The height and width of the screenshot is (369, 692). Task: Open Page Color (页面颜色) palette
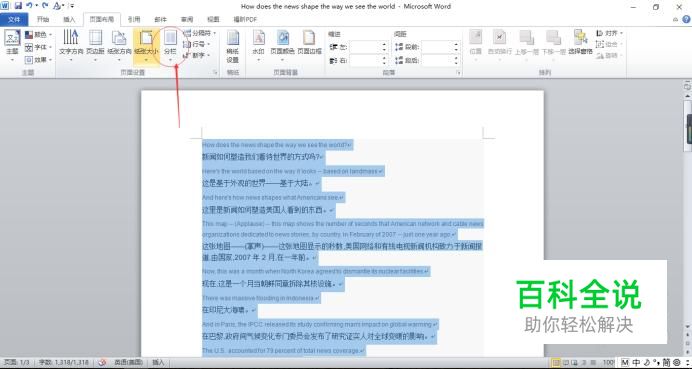point(282,46)
